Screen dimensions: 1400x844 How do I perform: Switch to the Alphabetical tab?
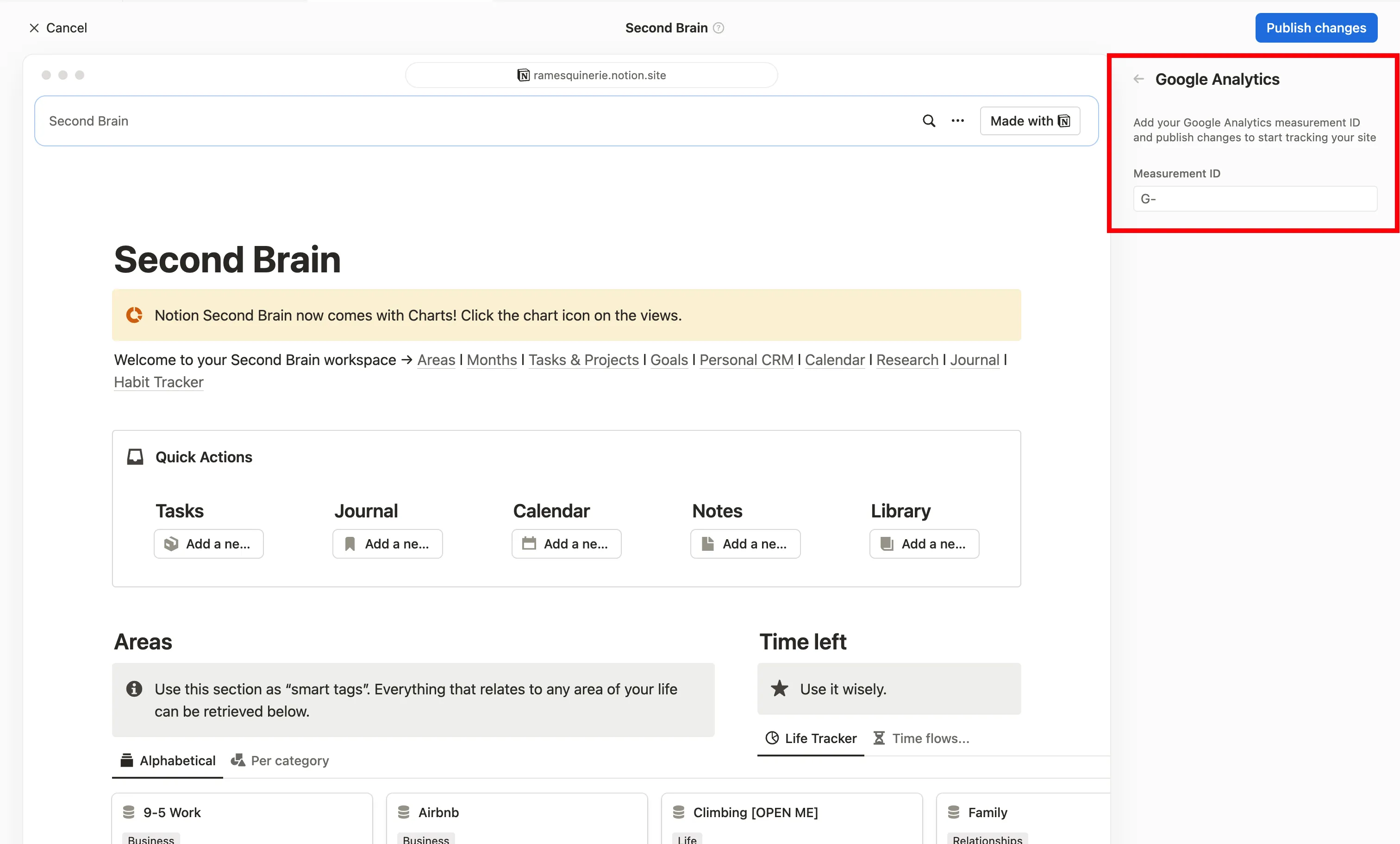point(168,761)
